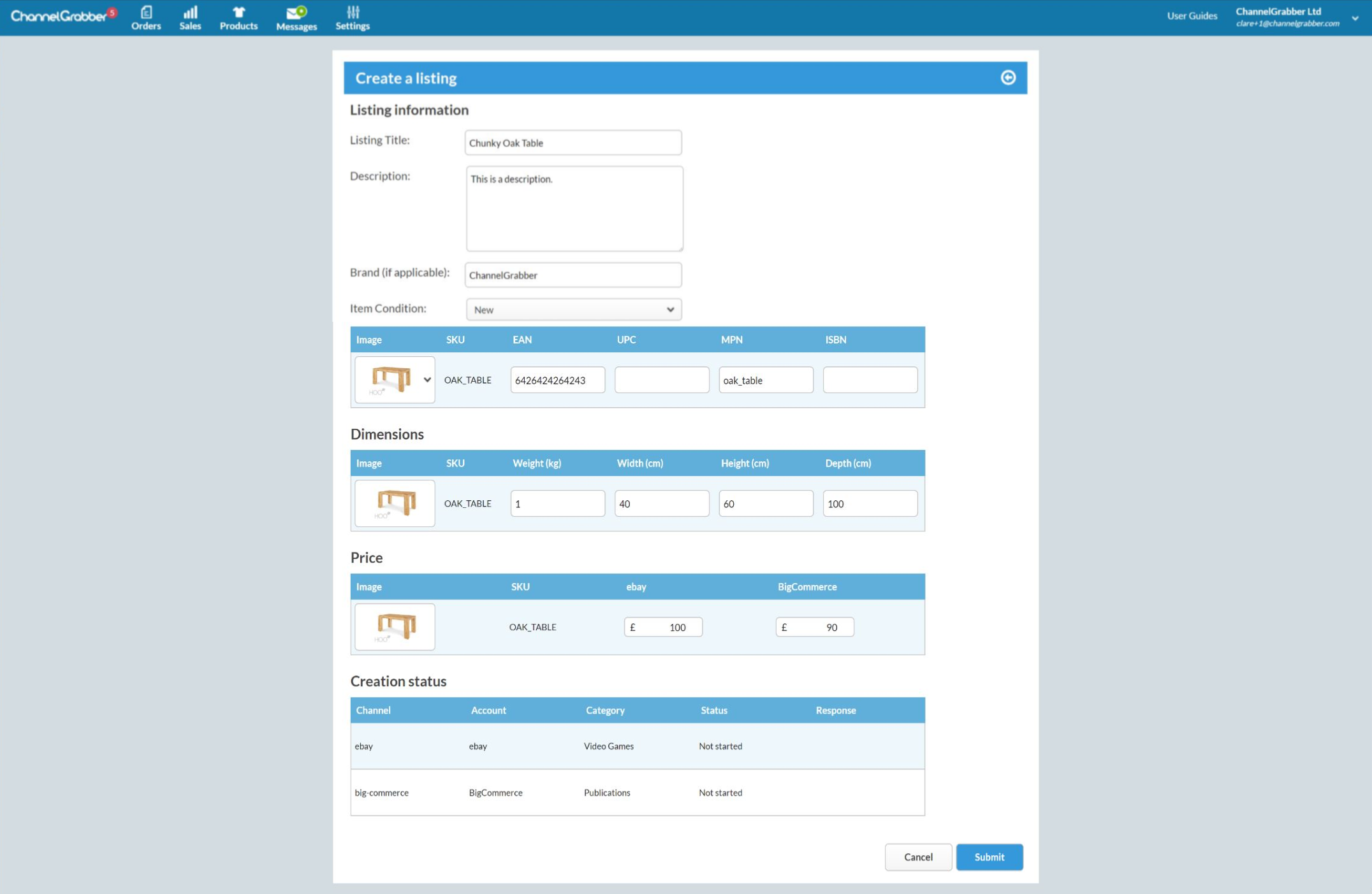Click the ChannelGrabber logo
Viewport: 1372px width, 894px height.
[57, 17]
